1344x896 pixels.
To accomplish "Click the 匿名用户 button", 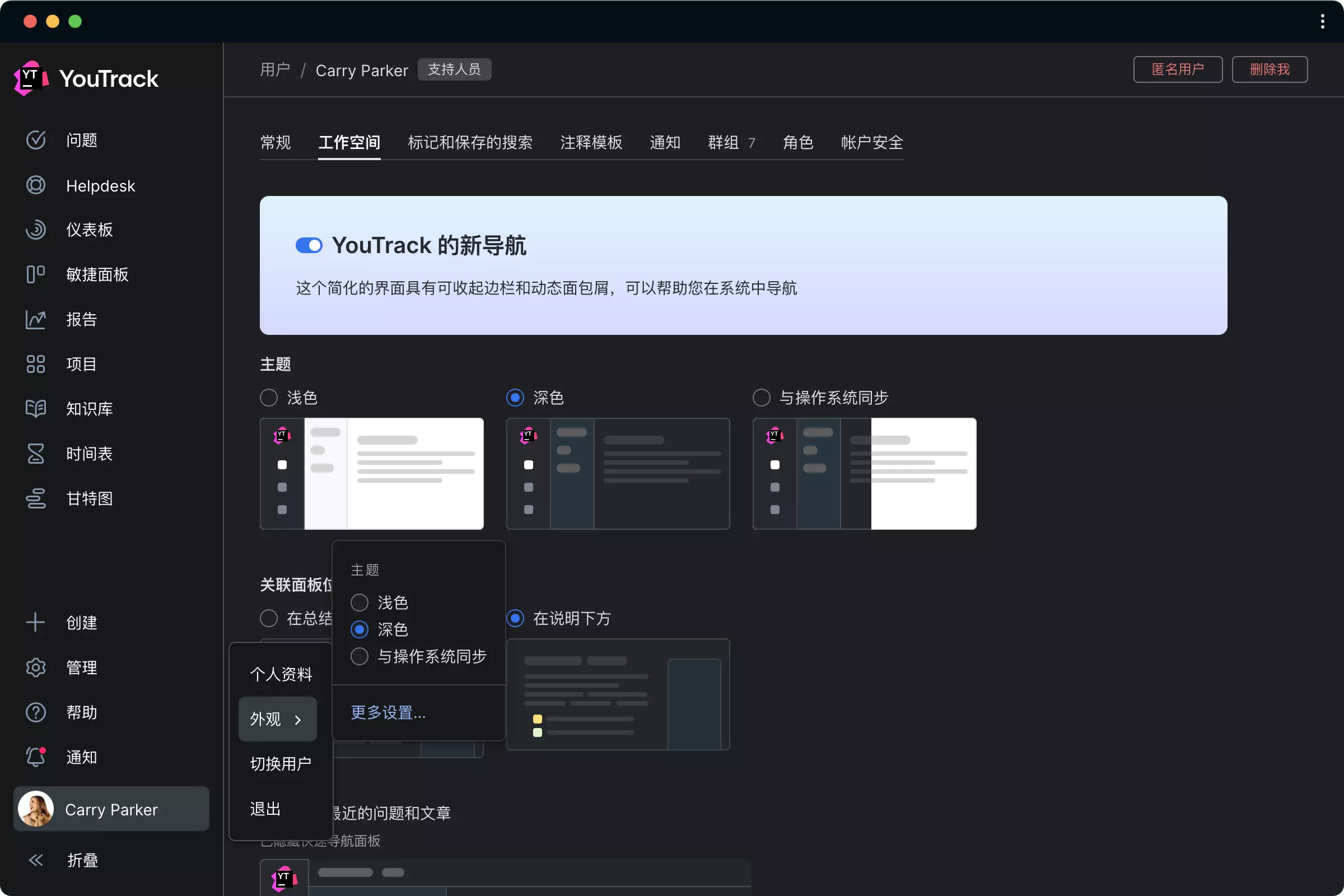I will [x=1177, y=69].
